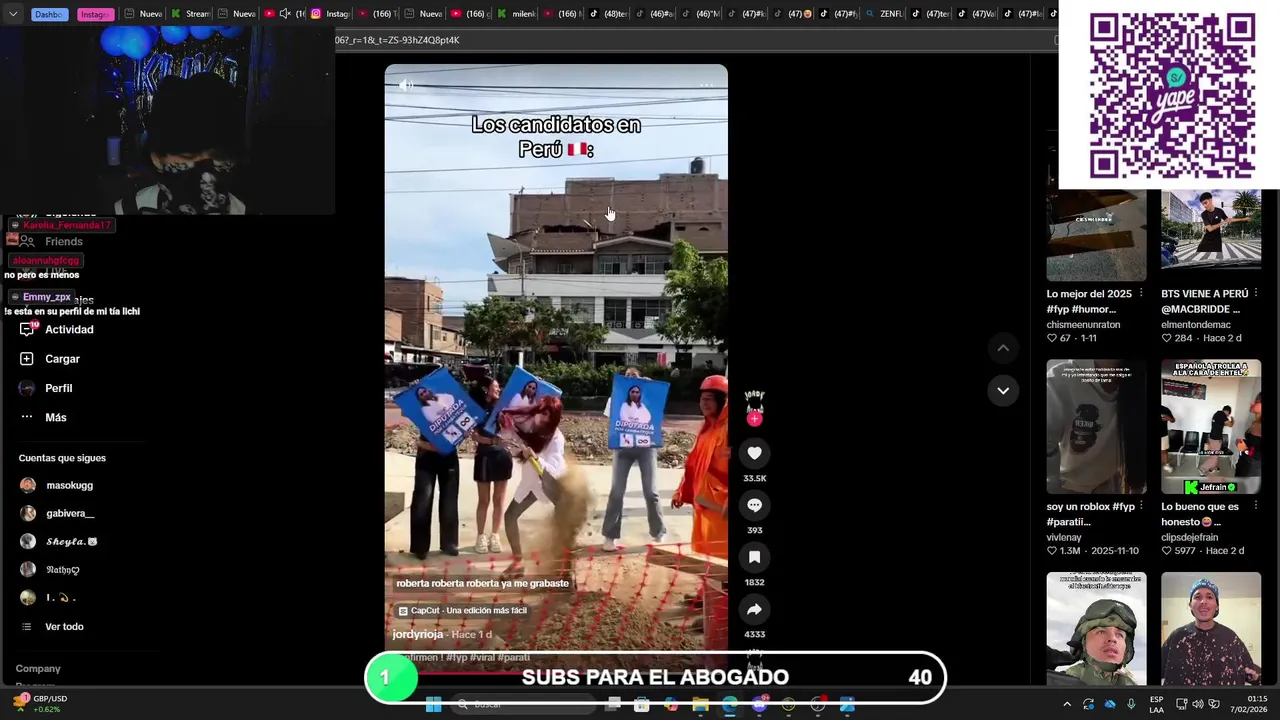Open Lo mejor del 2025 video thumbnail
Image resolution: width=1280 pixels, height=720 pixels.
click(x=1096, y=233)
